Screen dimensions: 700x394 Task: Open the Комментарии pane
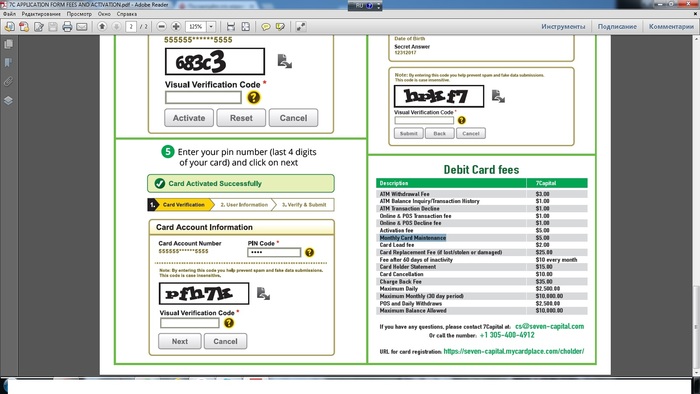[671, 27]
